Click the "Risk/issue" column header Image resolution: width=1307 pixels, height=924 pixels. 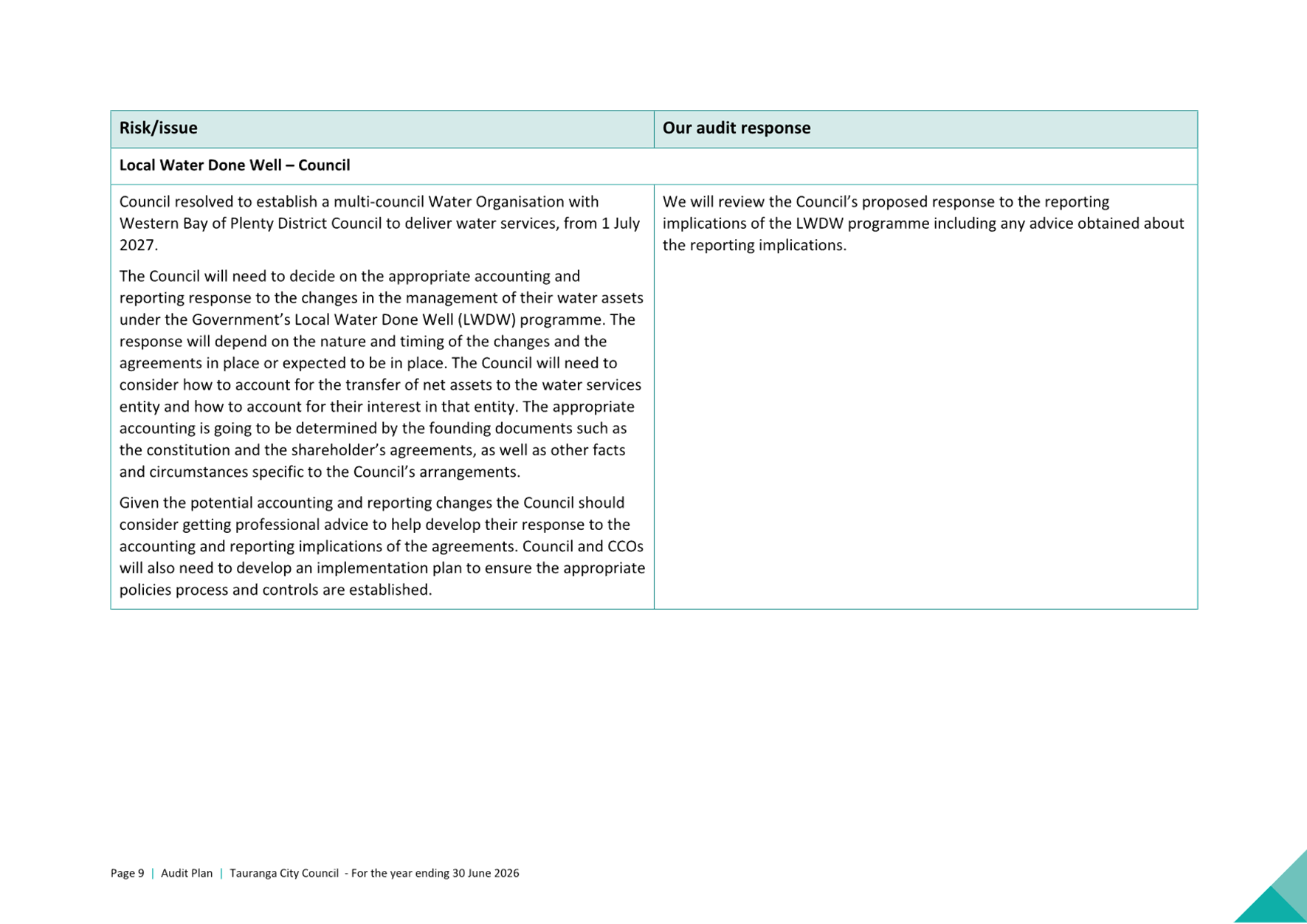pos(159,128)
